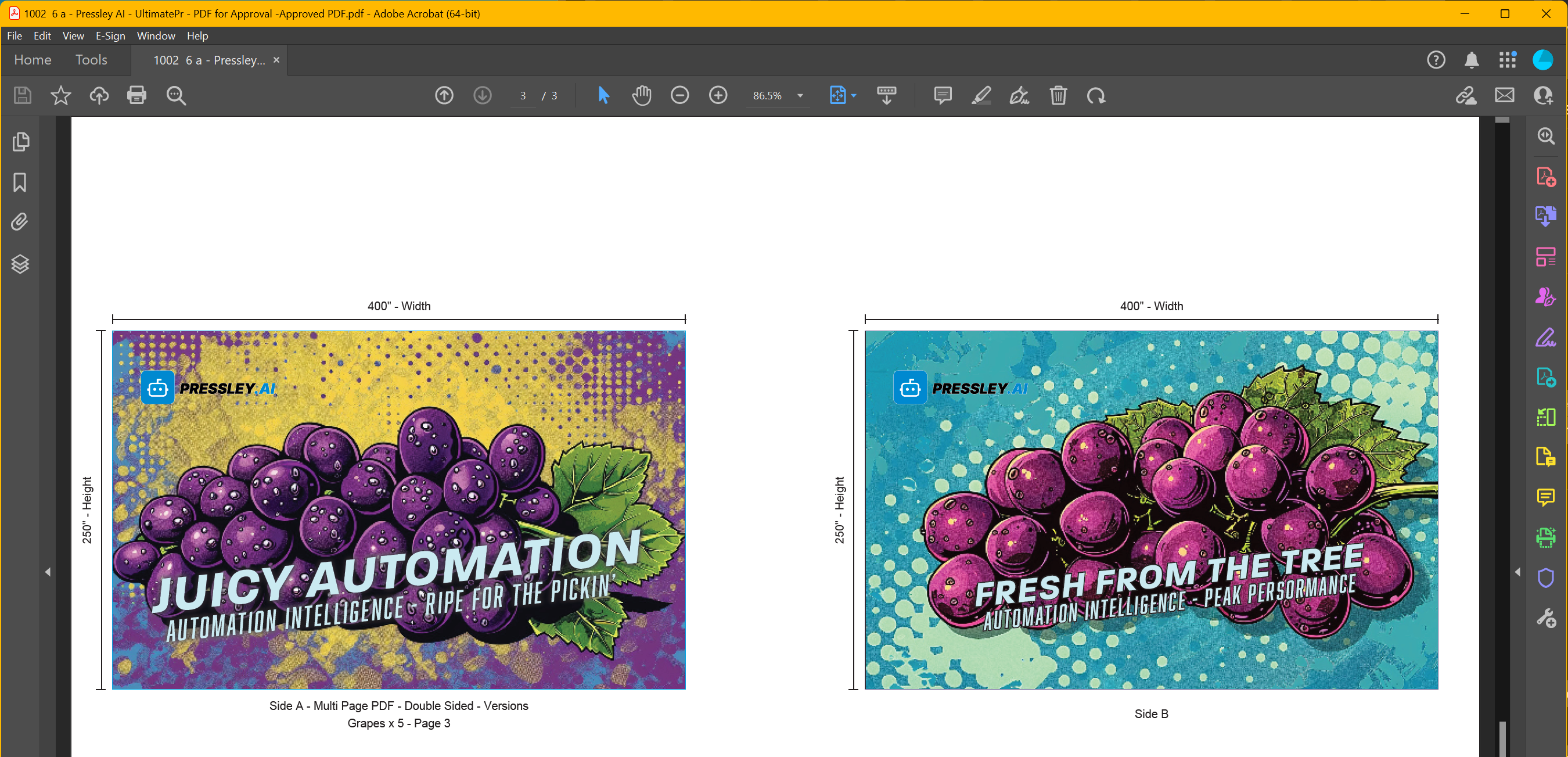Open the Send for Comments tool

click(x=1546, y=457)
